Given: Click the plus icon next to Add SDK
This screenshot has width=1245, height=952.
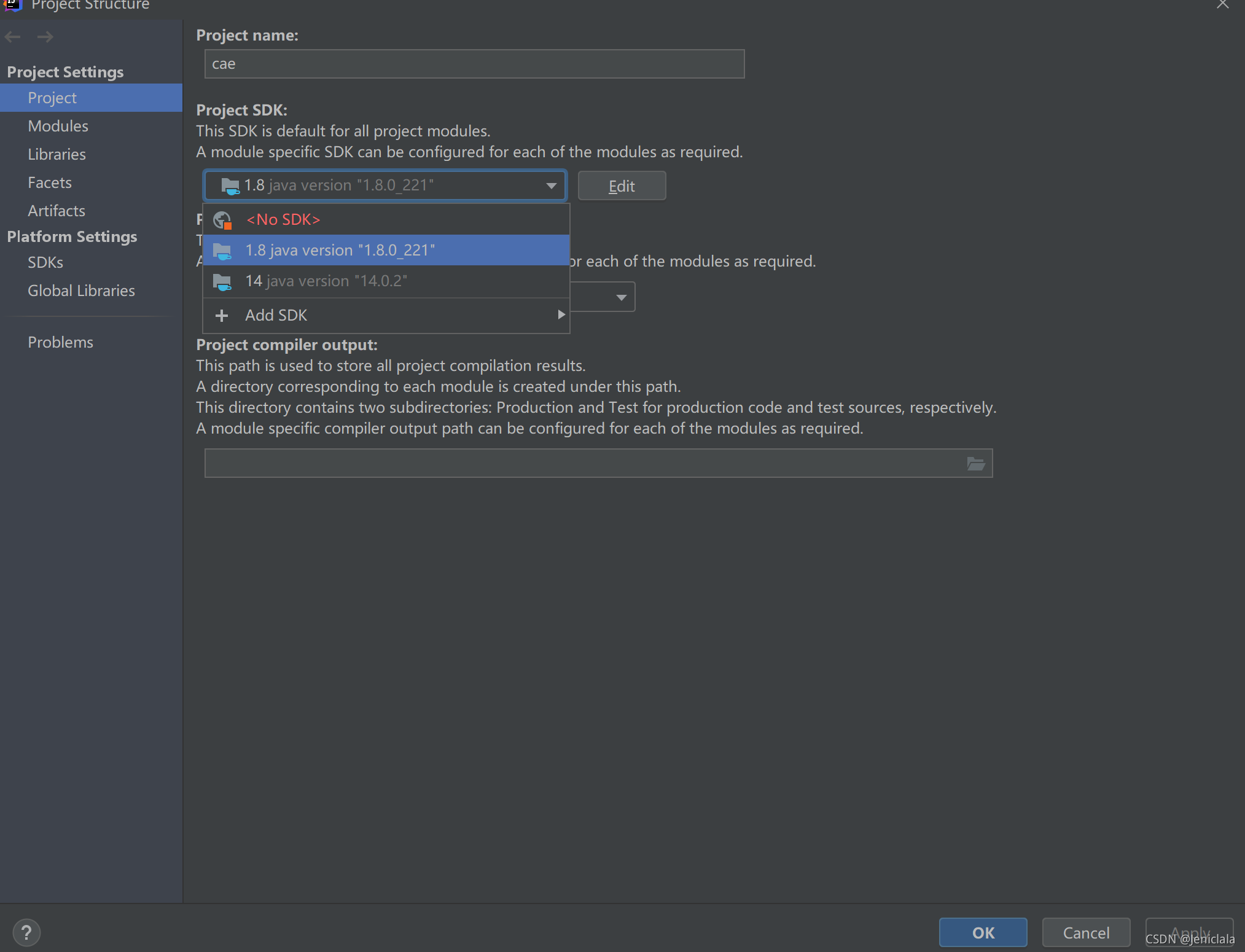Looking at the screenshot, I should coord(222,315).
